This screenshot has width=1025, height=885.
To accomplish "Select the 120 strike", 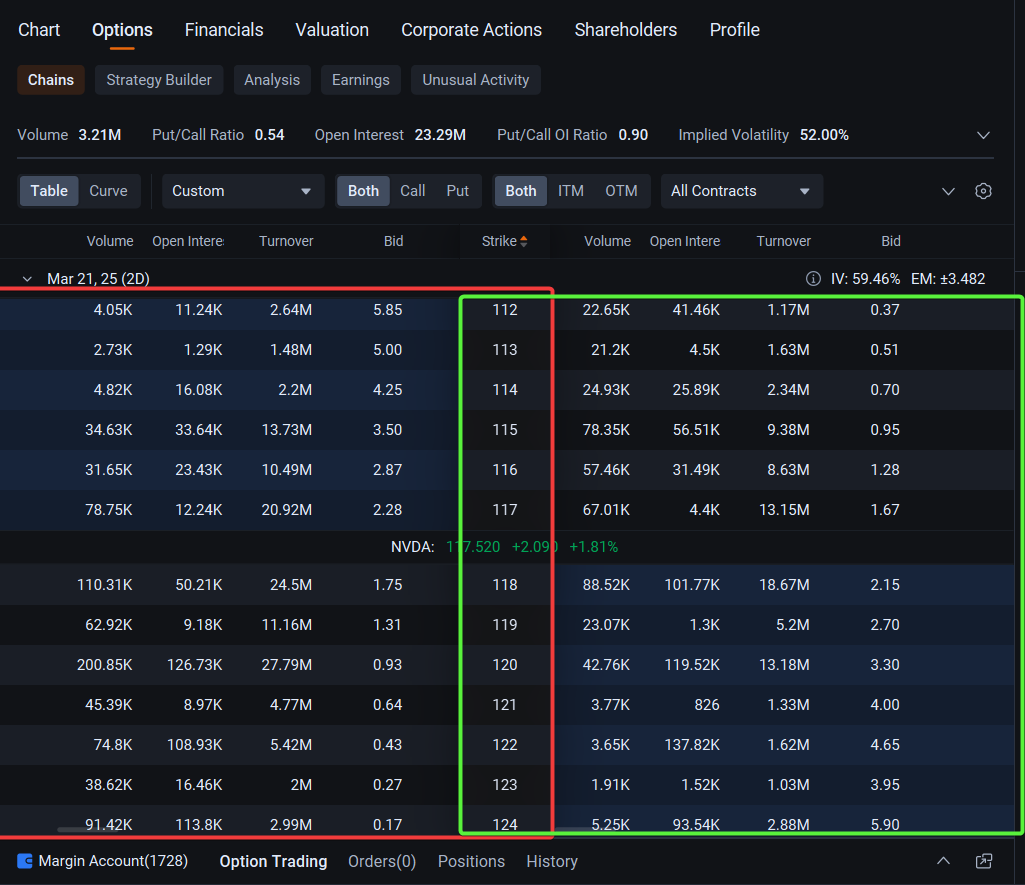I will pyautogui.click(x=505, y=665).
